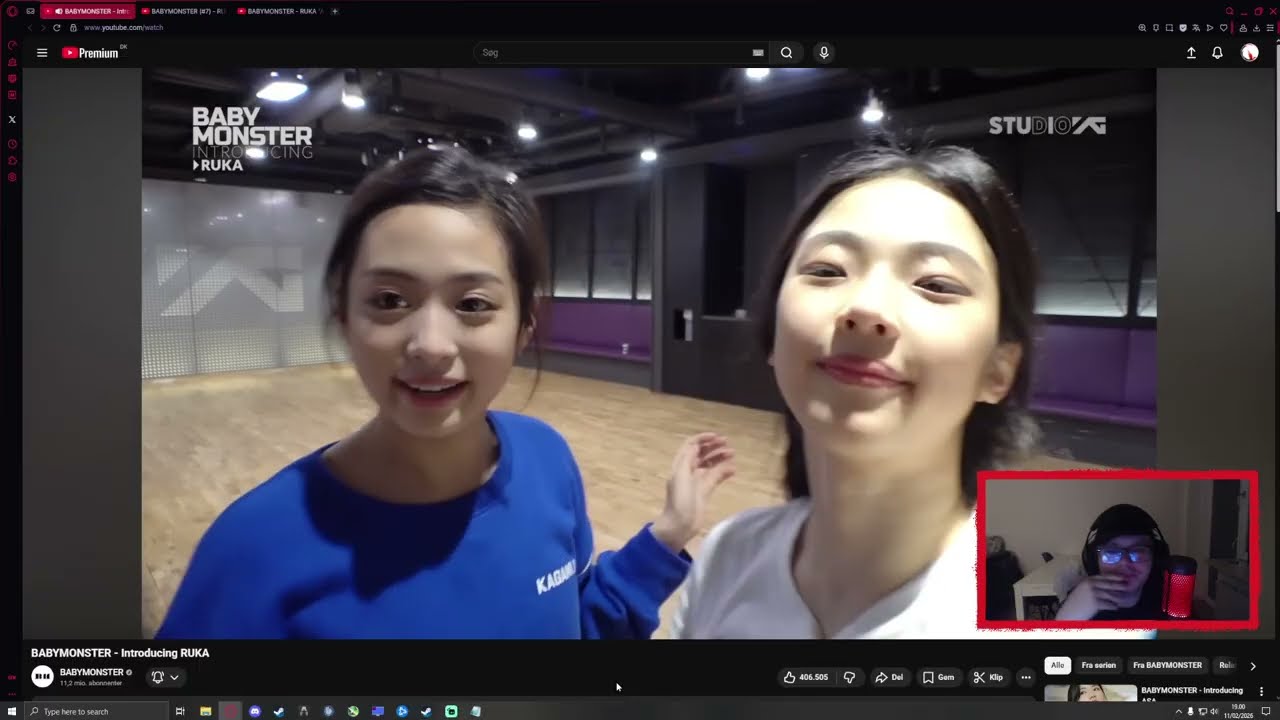Expand the notification bell subscription dropdown
Screen dimensions: 1280x720
165,677
